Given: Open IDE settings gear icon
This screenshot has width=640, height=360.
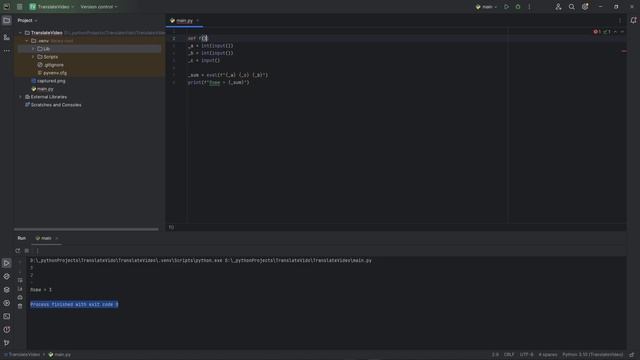Looking at the screenshot, I should pyautogui.click(x=585, y=7).
